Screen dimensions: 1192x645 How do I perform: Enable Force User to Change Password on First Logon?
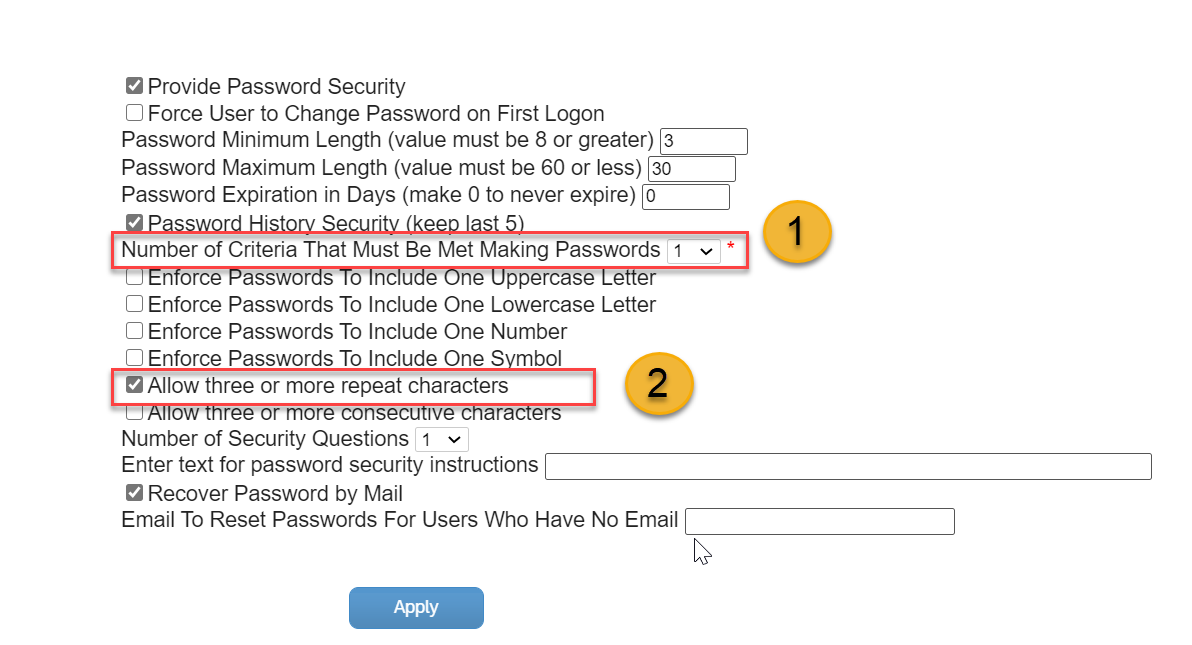pyautogui.click(x=135, y=113)
